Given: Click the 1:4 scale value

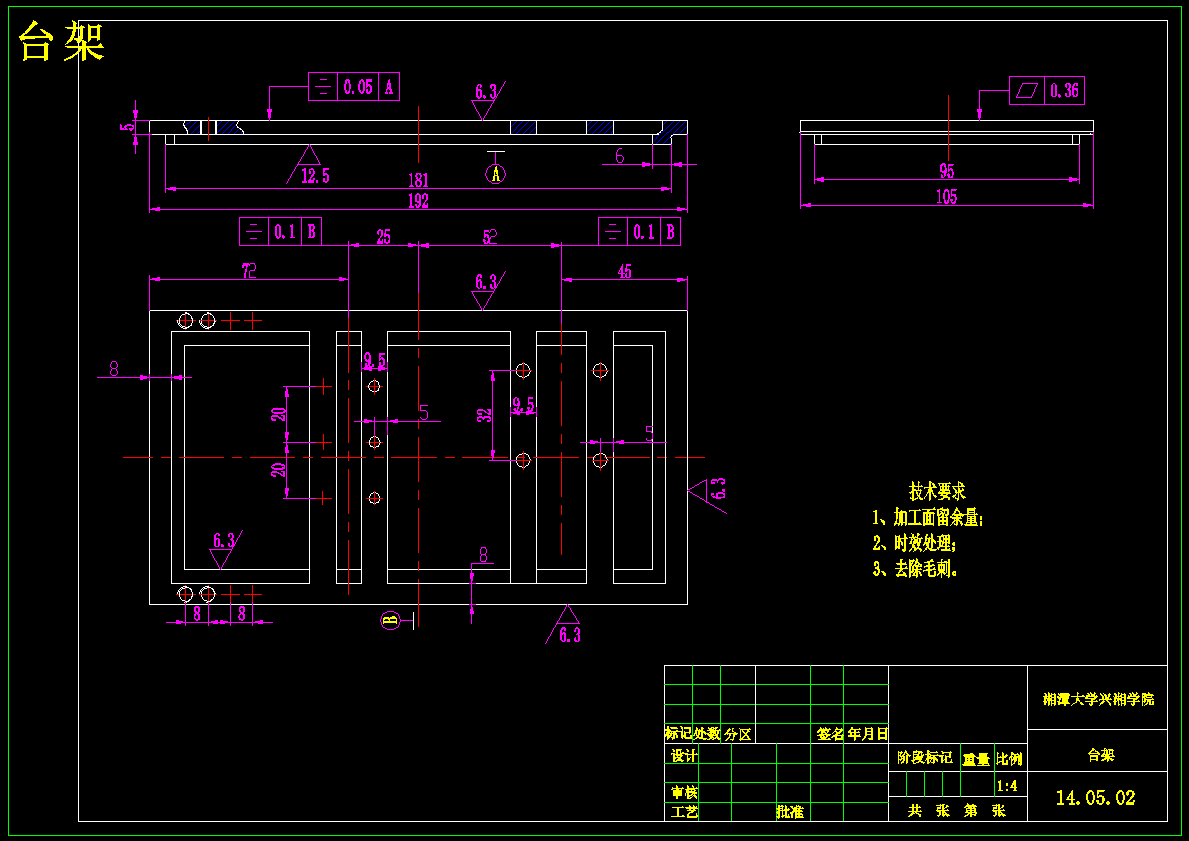Looking at the screenshot, I should pos(1007,786).
